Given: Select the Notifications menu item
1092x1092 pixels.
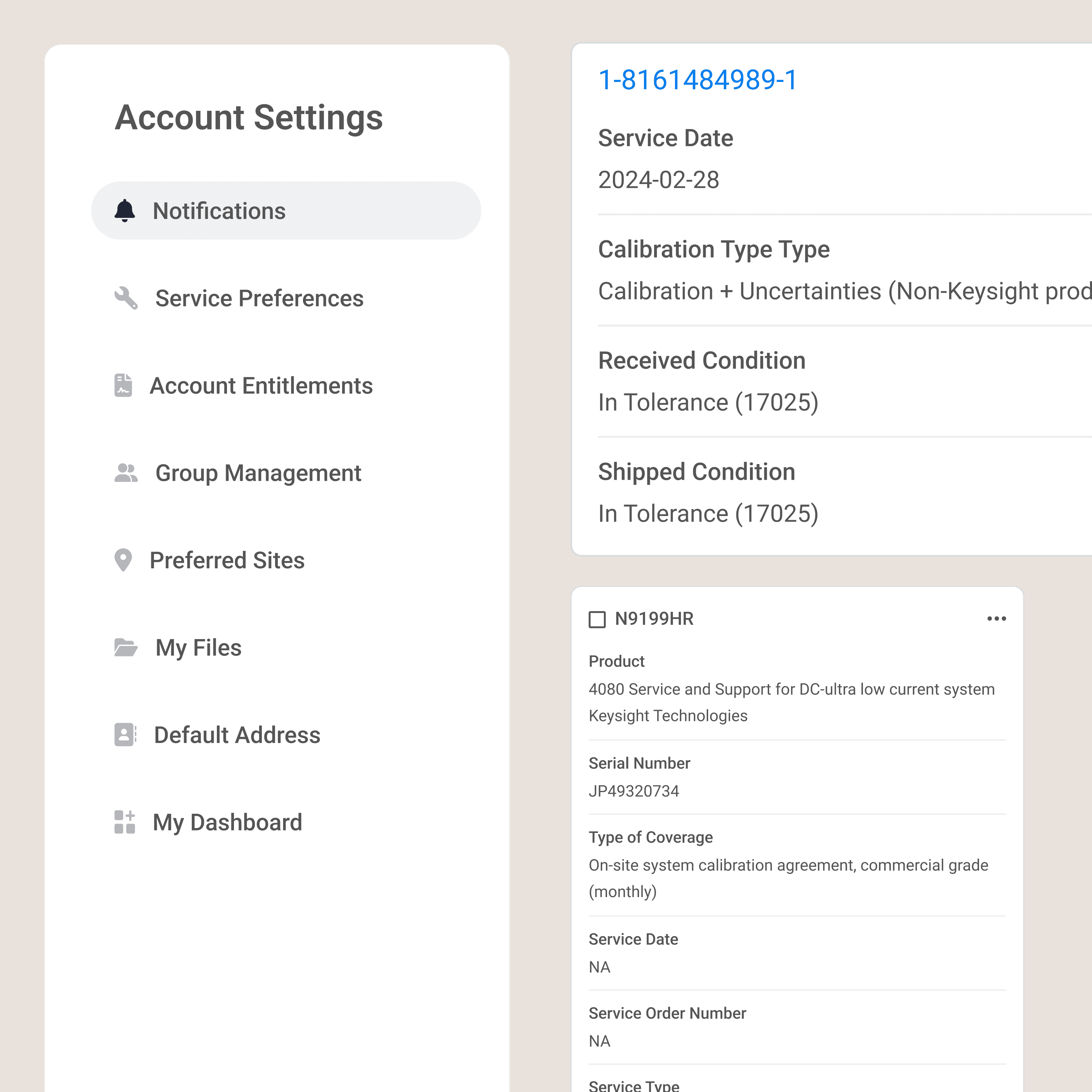Looking at the screenshot, I should (x=219, y=211).
